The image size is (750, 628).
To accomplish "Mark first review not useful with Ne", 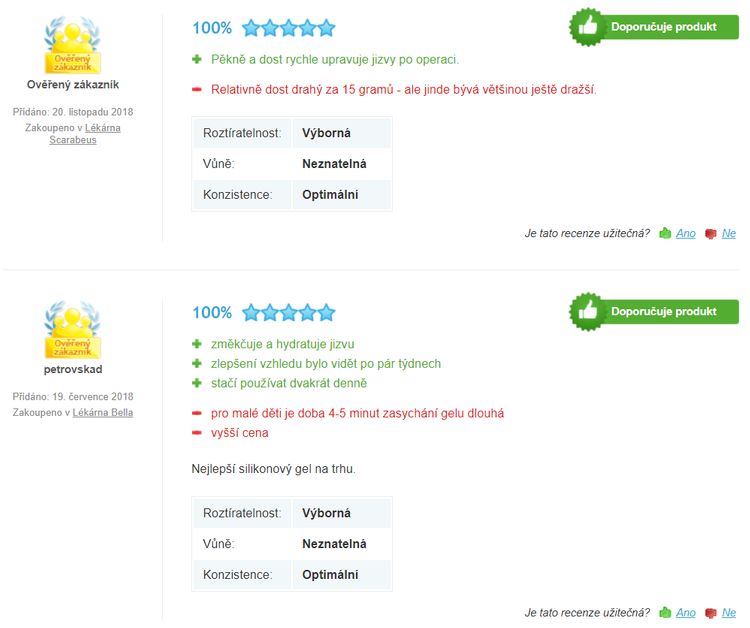I will coord(728,233).
